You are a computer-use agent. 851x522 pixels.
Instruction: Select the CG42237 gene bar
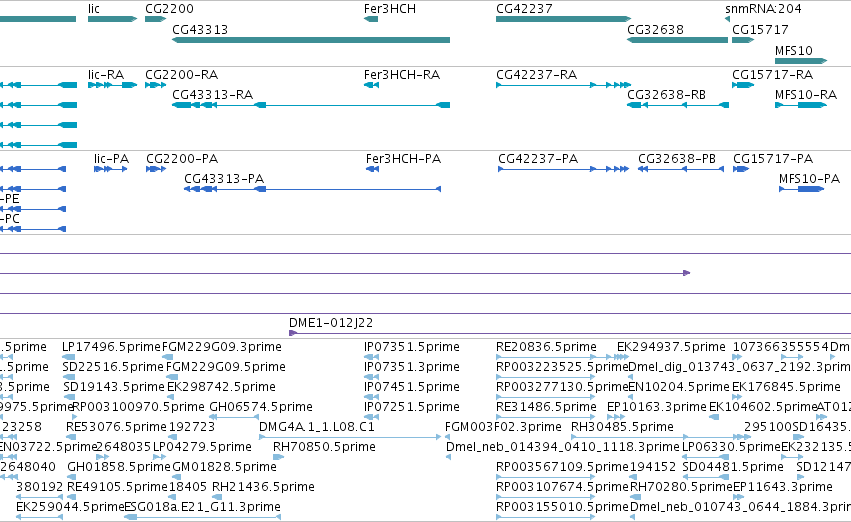[563, 19]
